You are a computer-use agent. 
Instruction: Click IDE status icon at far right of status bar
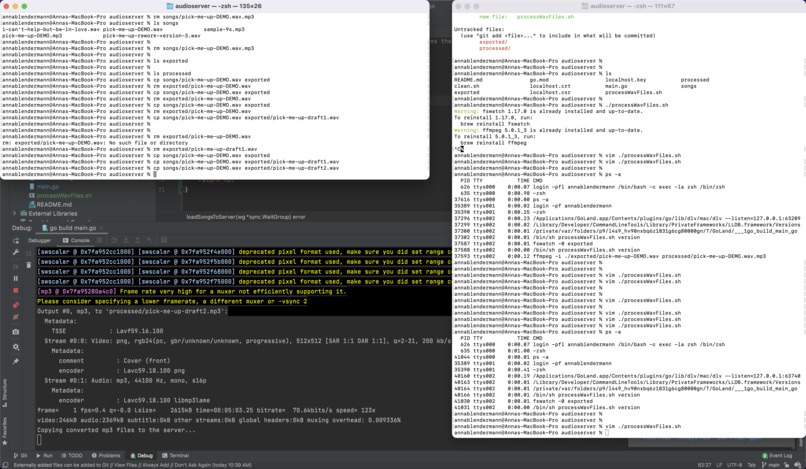[x=799, y=465]
